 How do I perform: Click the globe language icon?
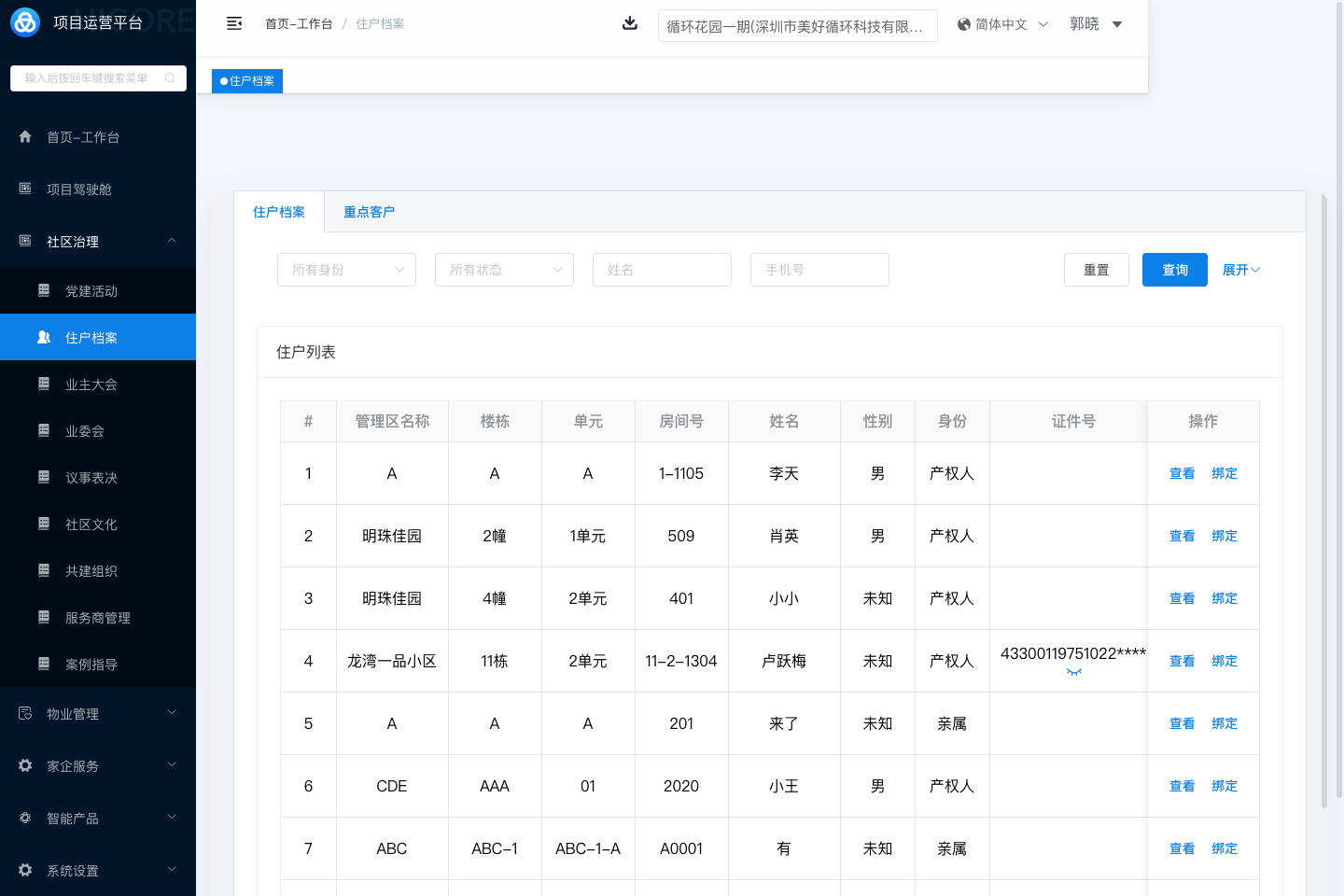(964, 24)
